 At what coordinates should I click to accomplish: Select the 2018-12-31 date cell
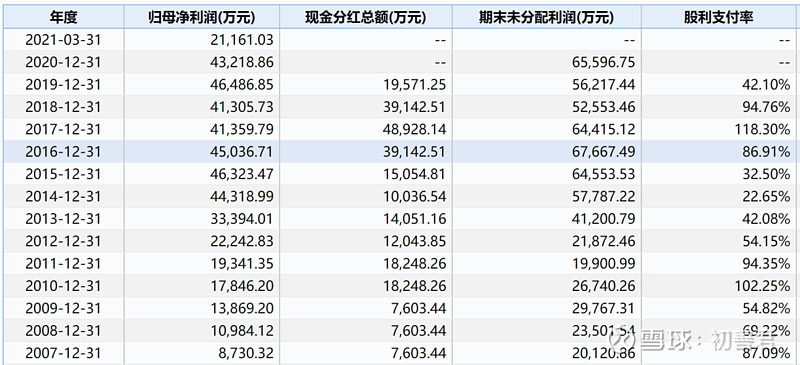(63, 107)
